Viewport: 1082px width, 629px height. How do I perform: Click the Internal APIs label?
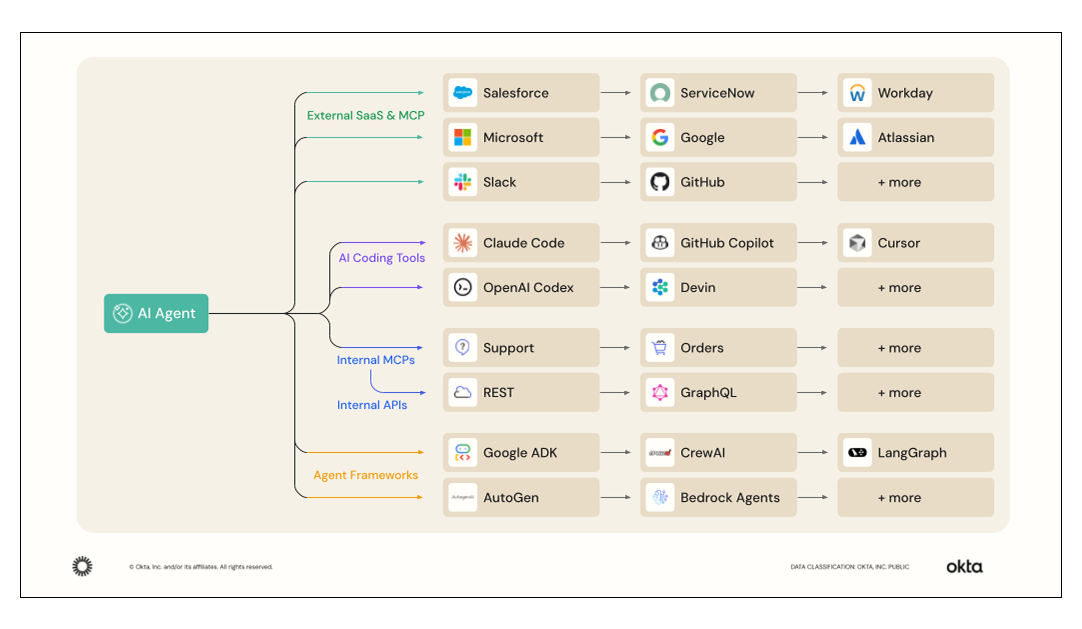click(372, 405)
